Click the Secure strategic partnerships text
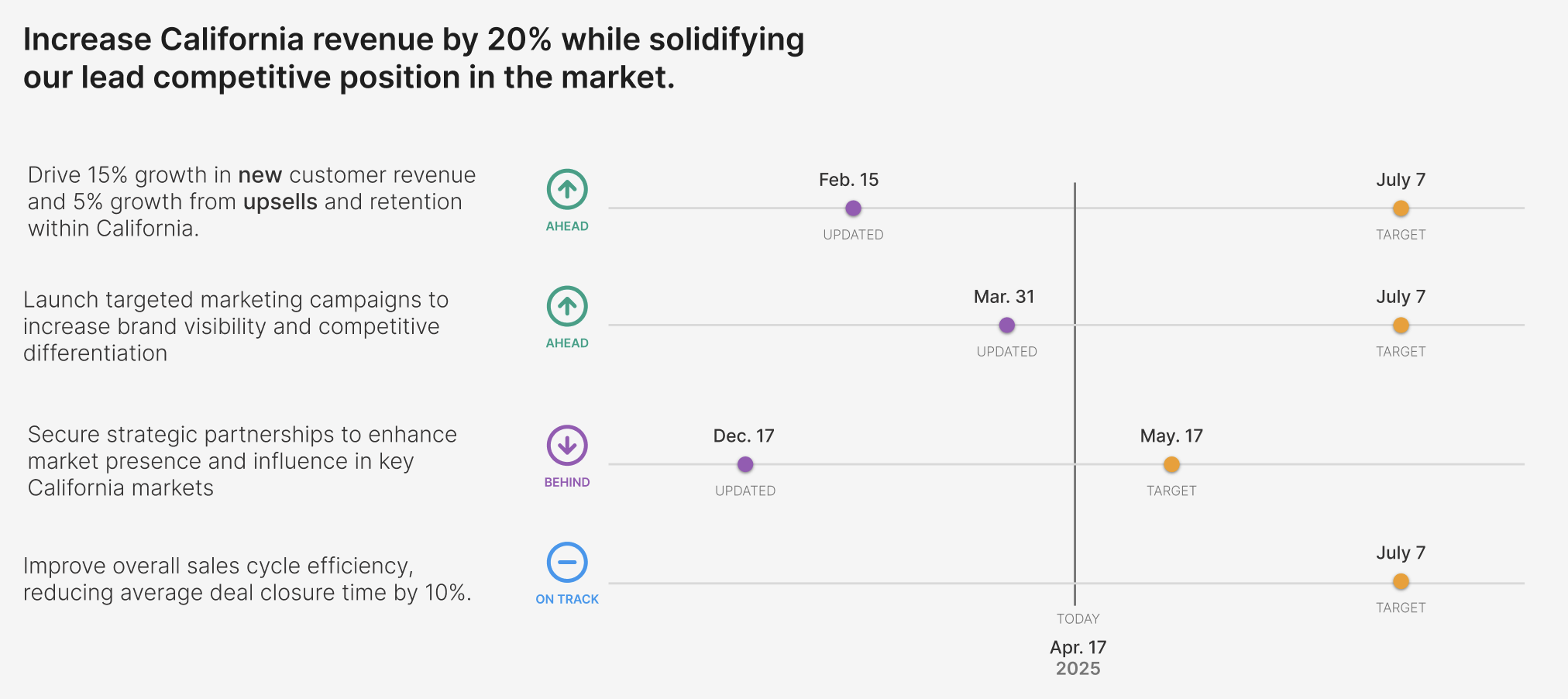Image resolution: width=1568 pixels, height=699 pixels. 242,461
